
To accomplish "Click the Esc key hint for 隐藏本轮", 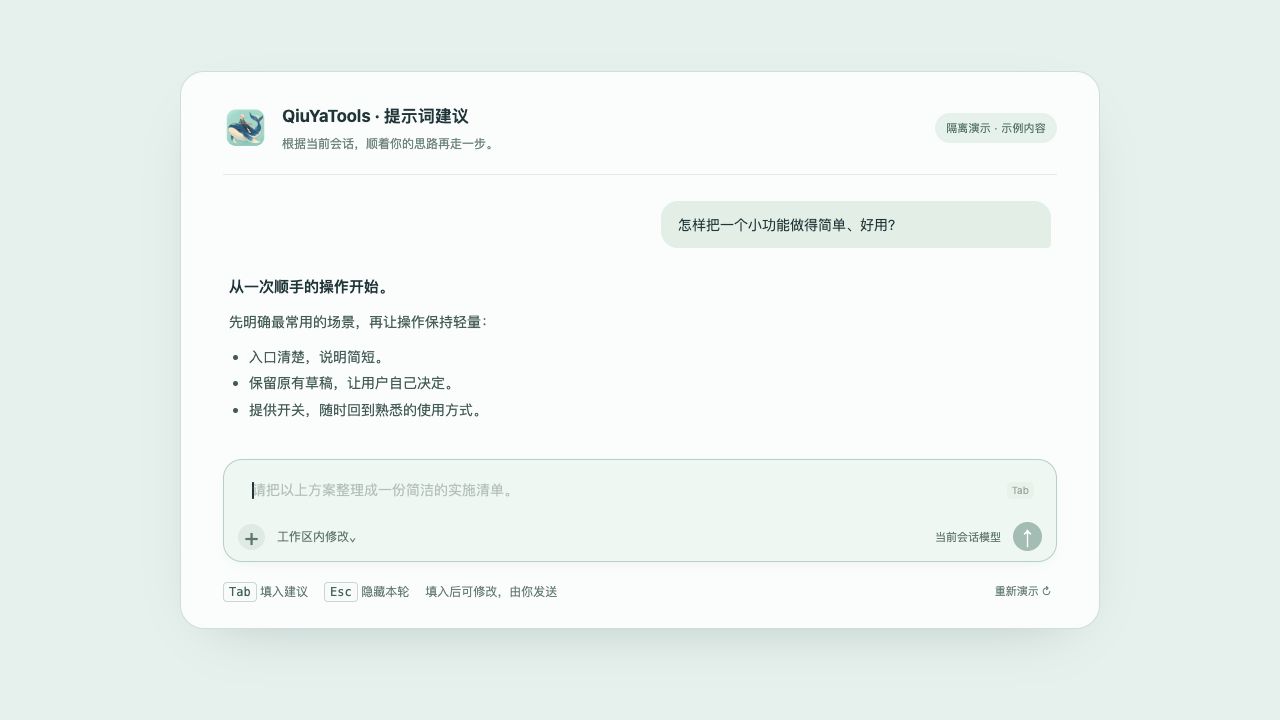I will pos(341,592).
